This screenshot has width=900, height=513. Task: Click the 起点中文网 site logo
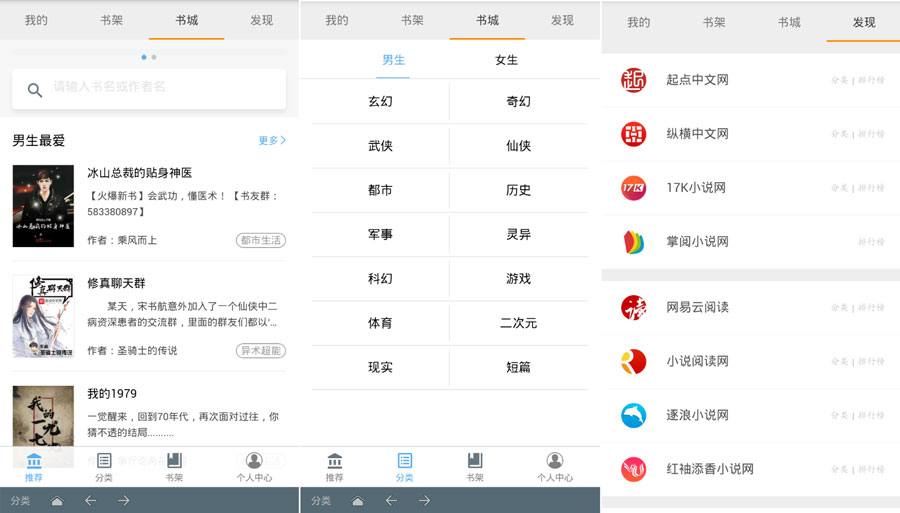tap(634, 80)
